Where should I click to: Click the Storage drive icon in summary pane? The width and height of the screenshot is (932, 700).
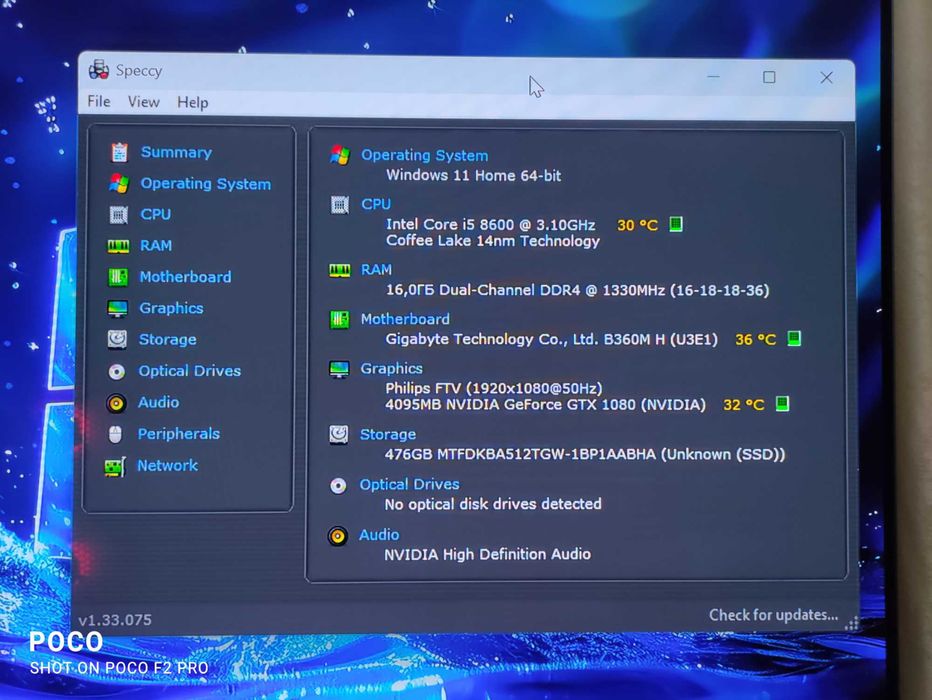[x=338, y=434]
